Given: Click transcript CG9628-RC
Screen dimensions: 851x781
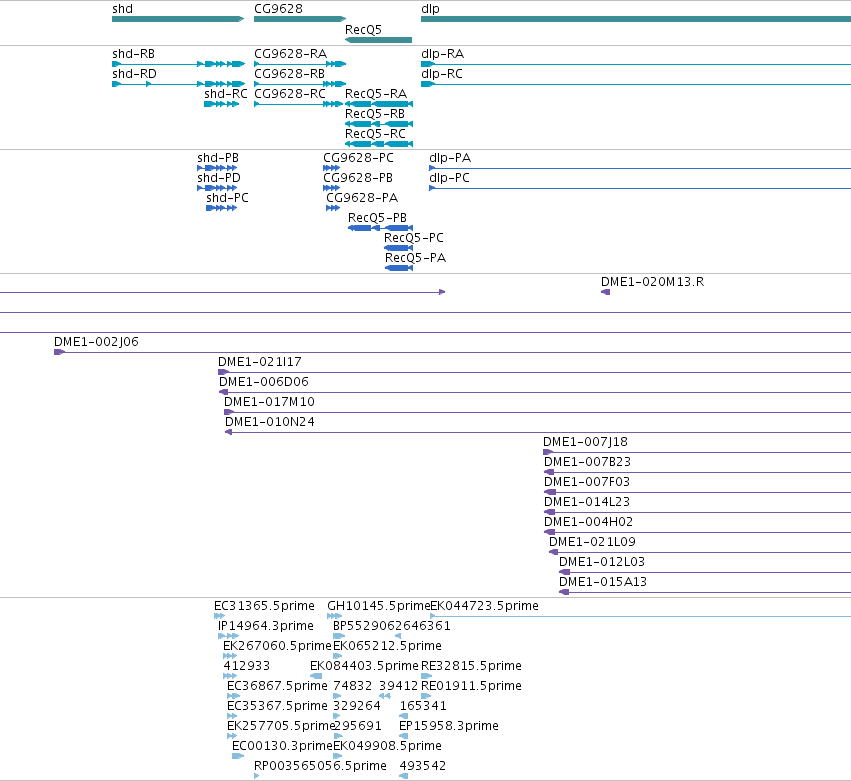Looking at the screenshot, I should (290, 94).
